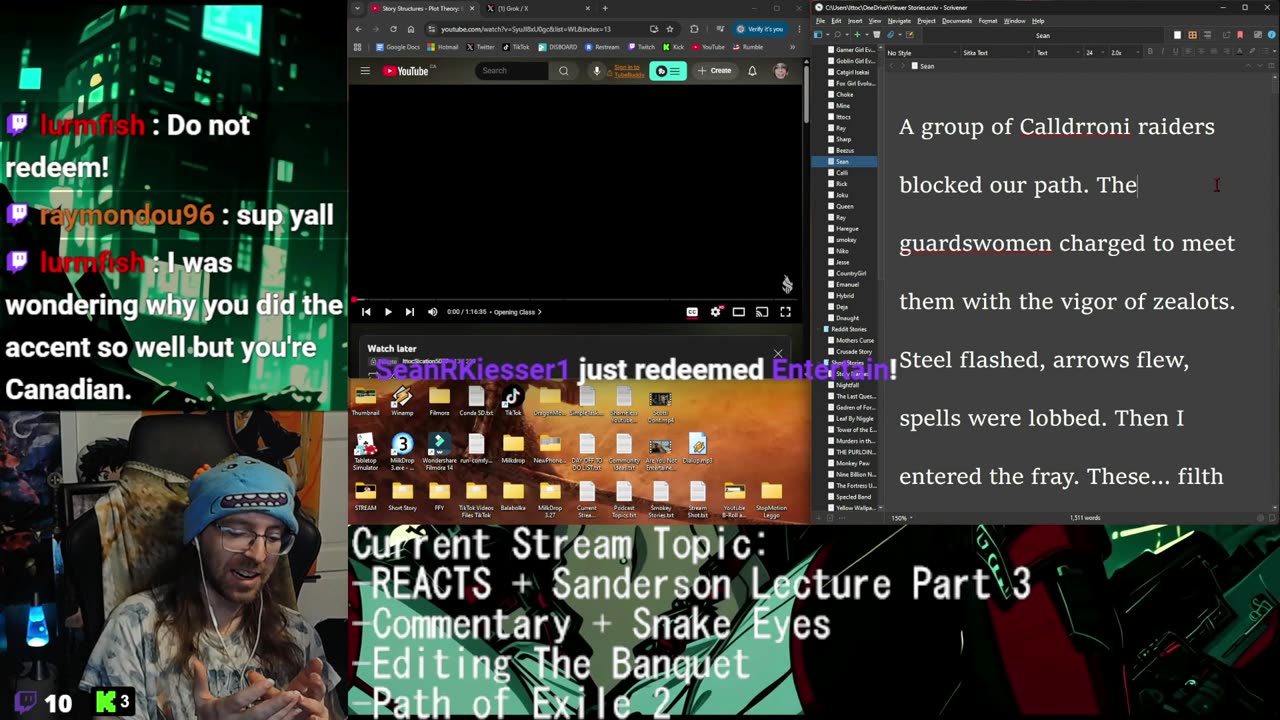
Task: Switch YouTube player to theater mode
Action: click(x=738, y=312)
